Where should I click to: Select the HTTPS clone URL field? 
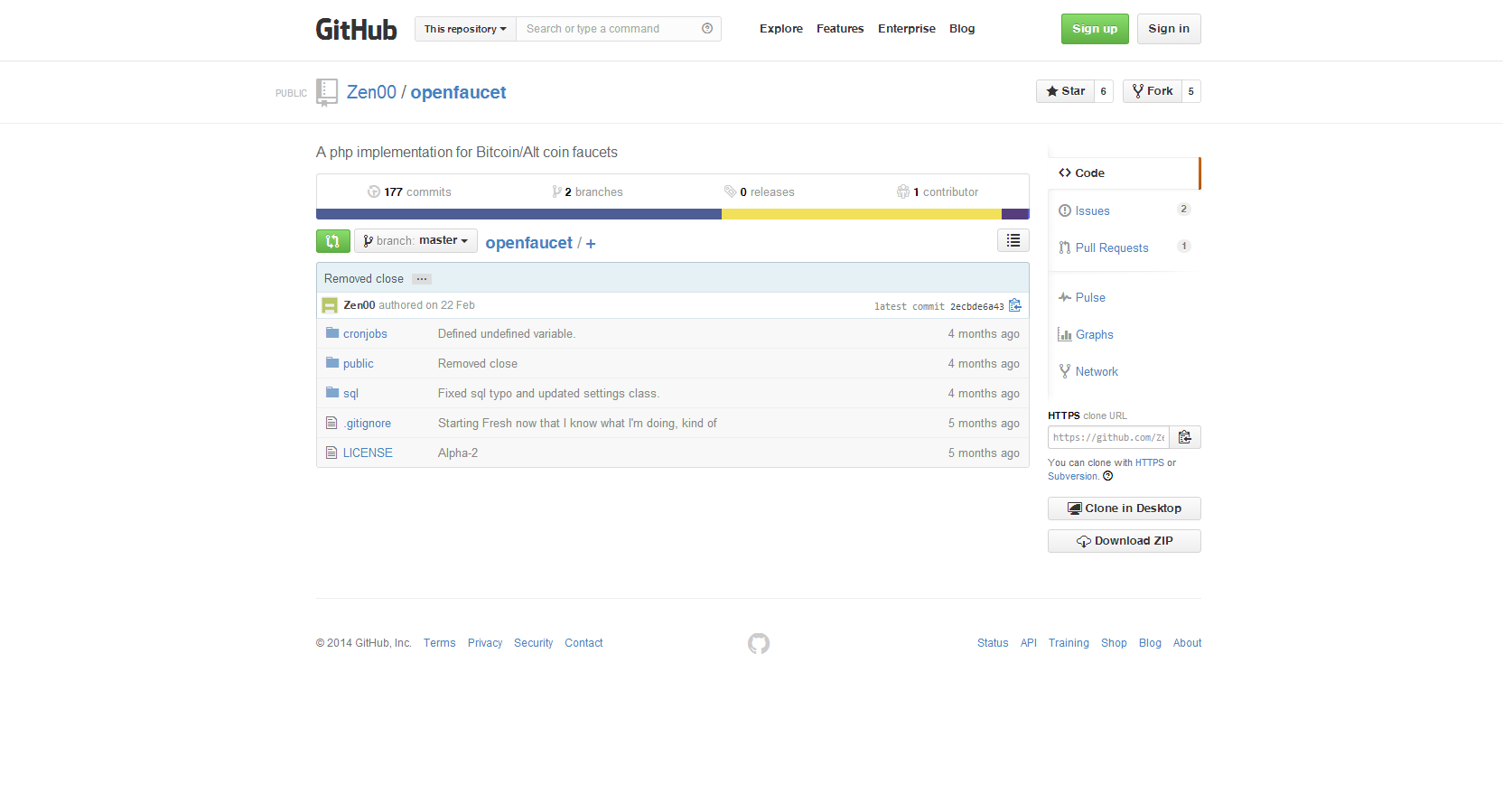(x=1108, y=437)
